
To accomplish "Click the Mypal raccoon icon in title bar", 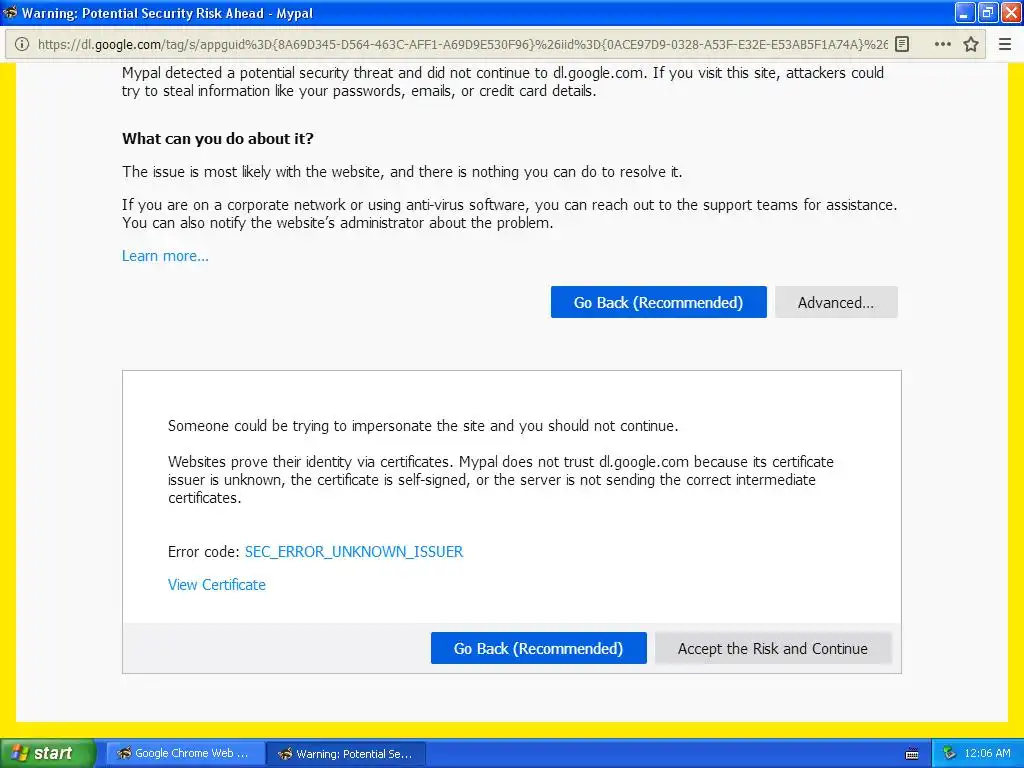I will coord(10,12).
